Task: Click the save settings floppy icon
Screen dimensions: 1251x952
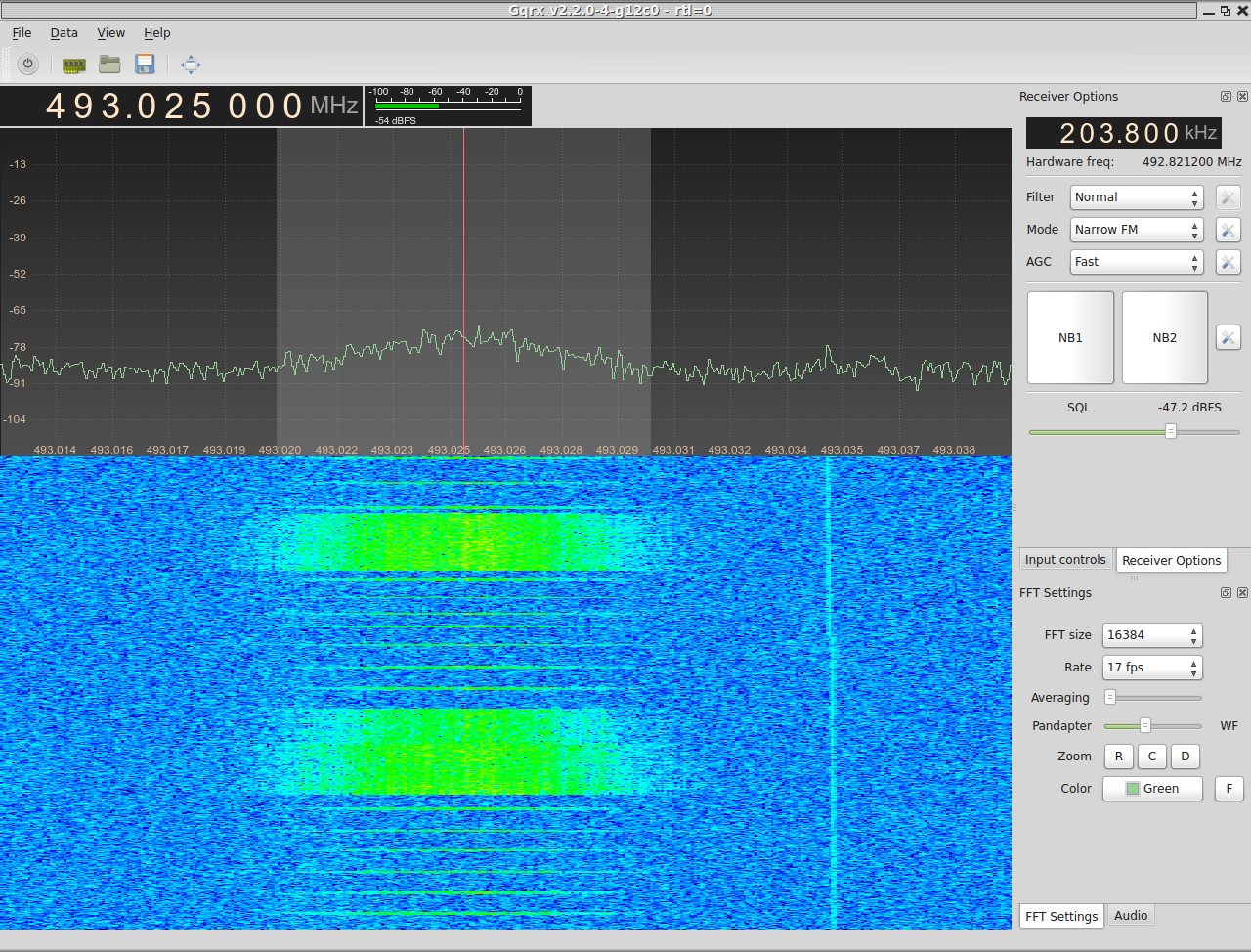Action: [x=145, y=65]
